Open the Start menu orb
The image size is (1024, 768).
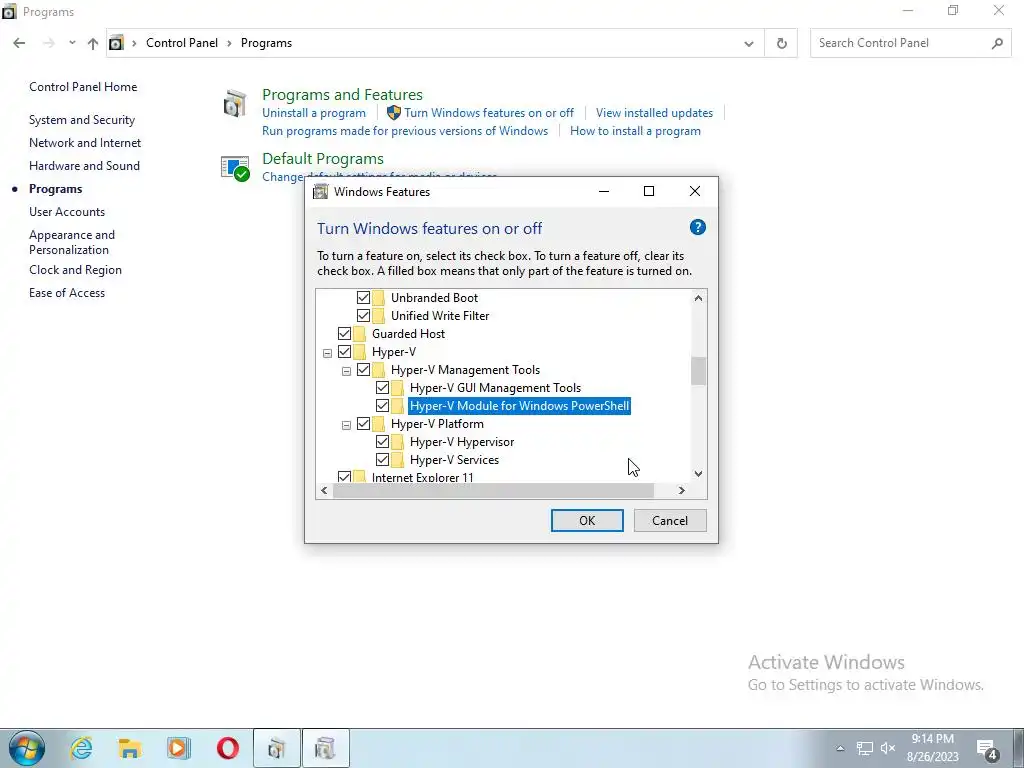click(x=27, y=748)
